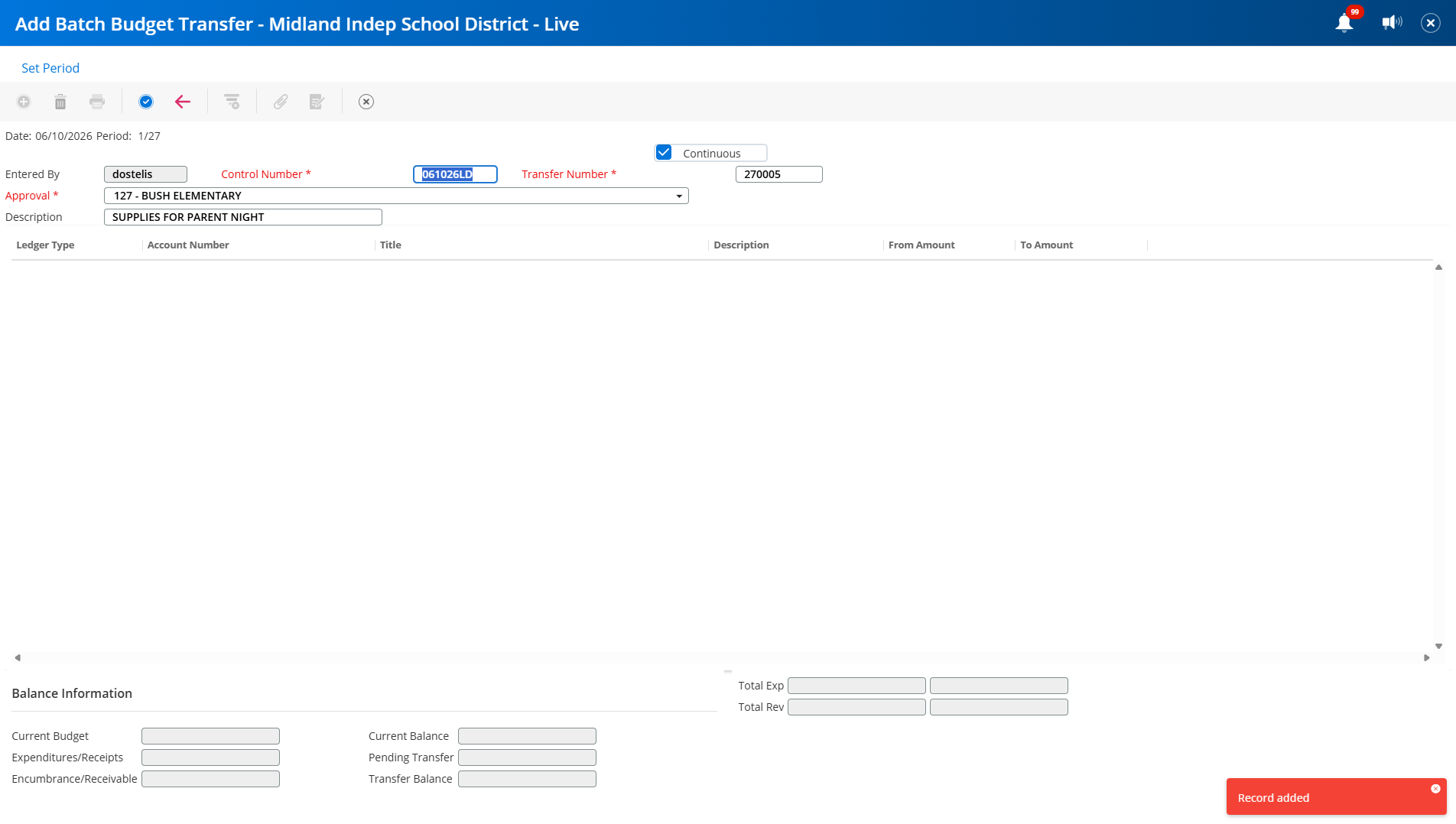Viewport: 1456px width, 824px height.
Task: Open the Approval dropdown arrow
Action: point(679,196)
